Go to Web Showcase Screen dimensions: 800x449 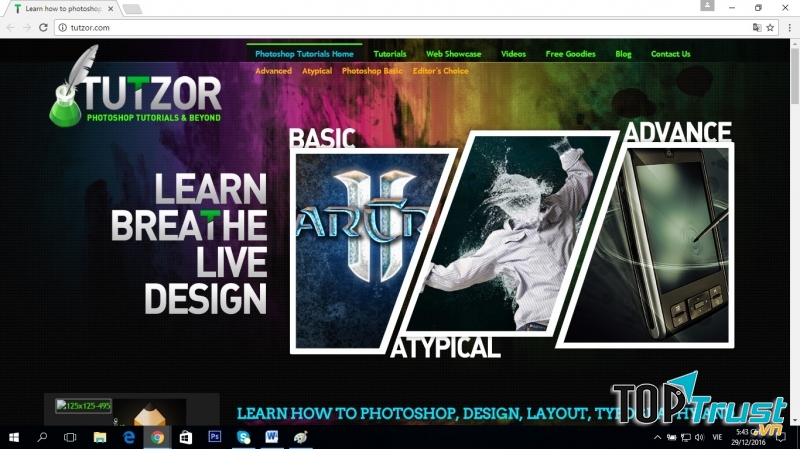click(x=454, y=54)
